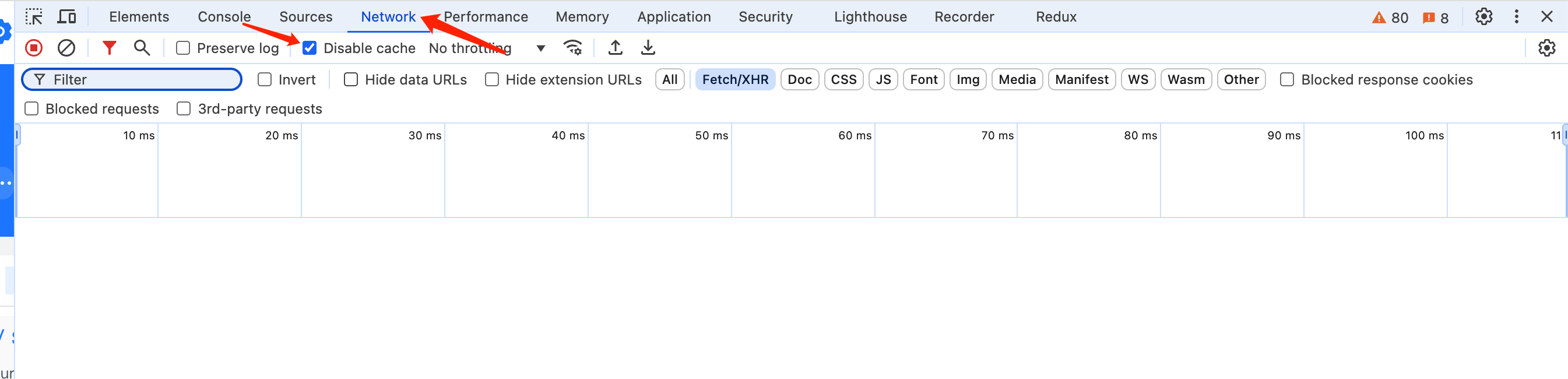Select the Fetch/XHR filter button
Viewport: 1568px width, 379px height.
(x=734, y=80)
